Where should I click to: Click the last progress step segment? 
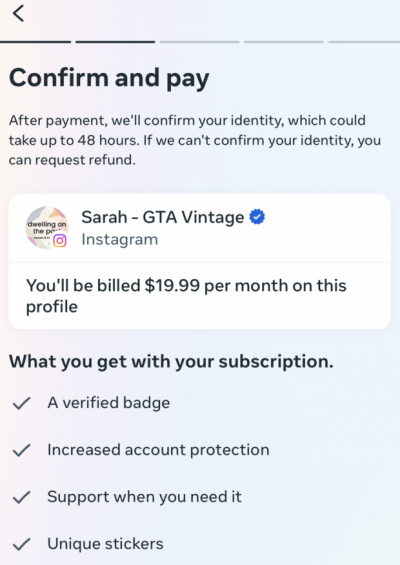point(364,42)
